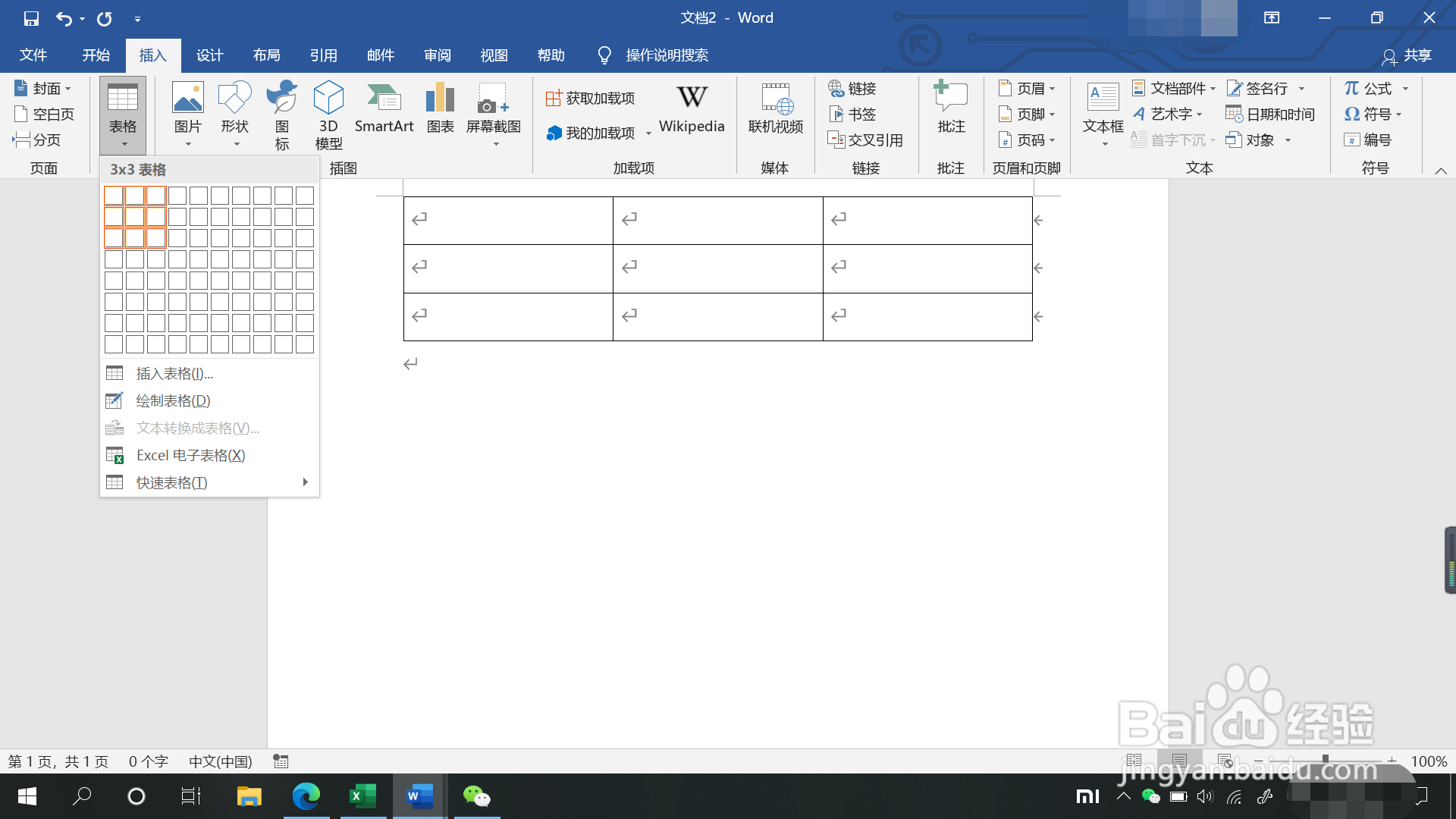The width and height of the screenshot is (1456, 819).
Task: Insert a picture from the 图片 icon
Action: (188, 114)
